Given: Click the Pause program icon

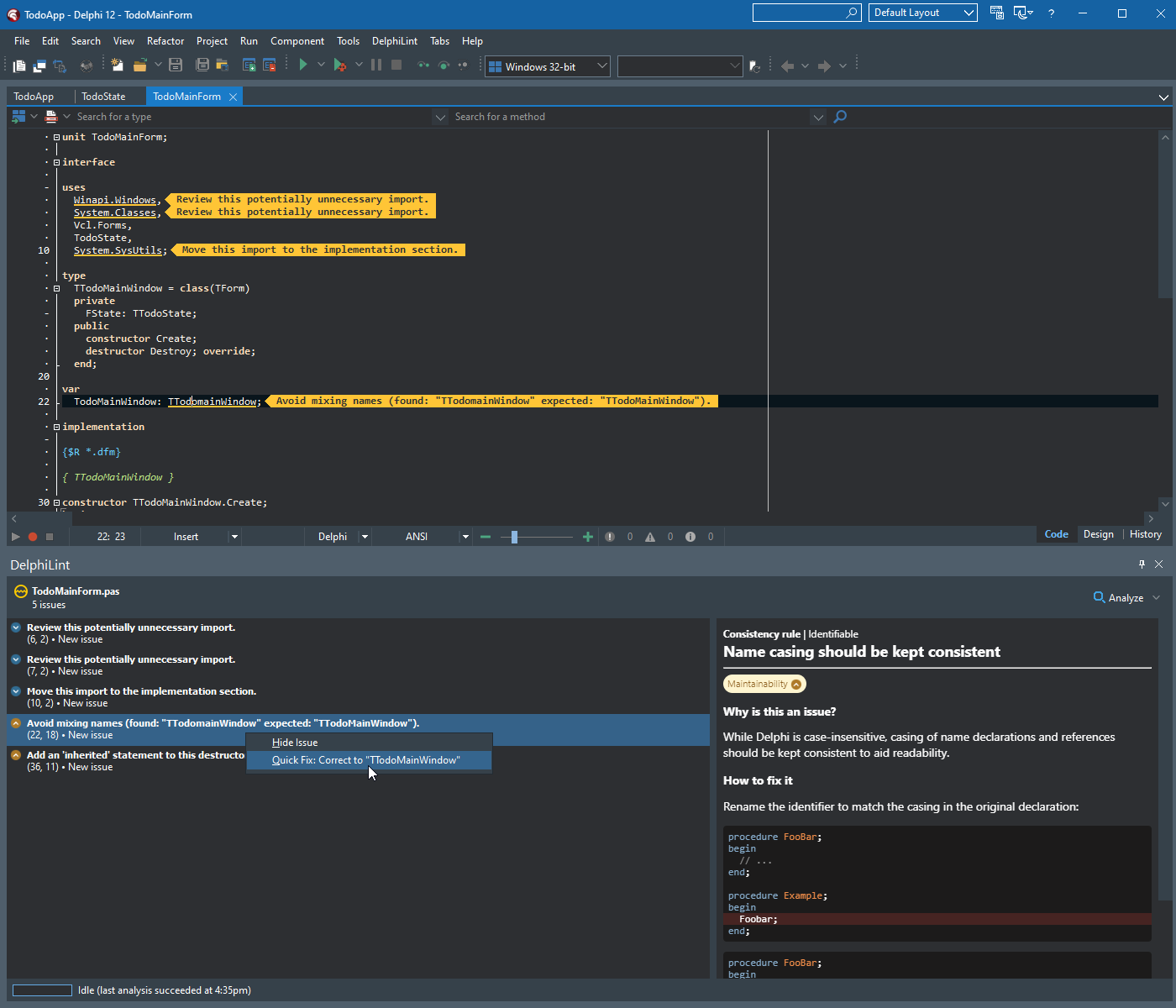Looking at the screenshot, I should (x=376, y=65).
